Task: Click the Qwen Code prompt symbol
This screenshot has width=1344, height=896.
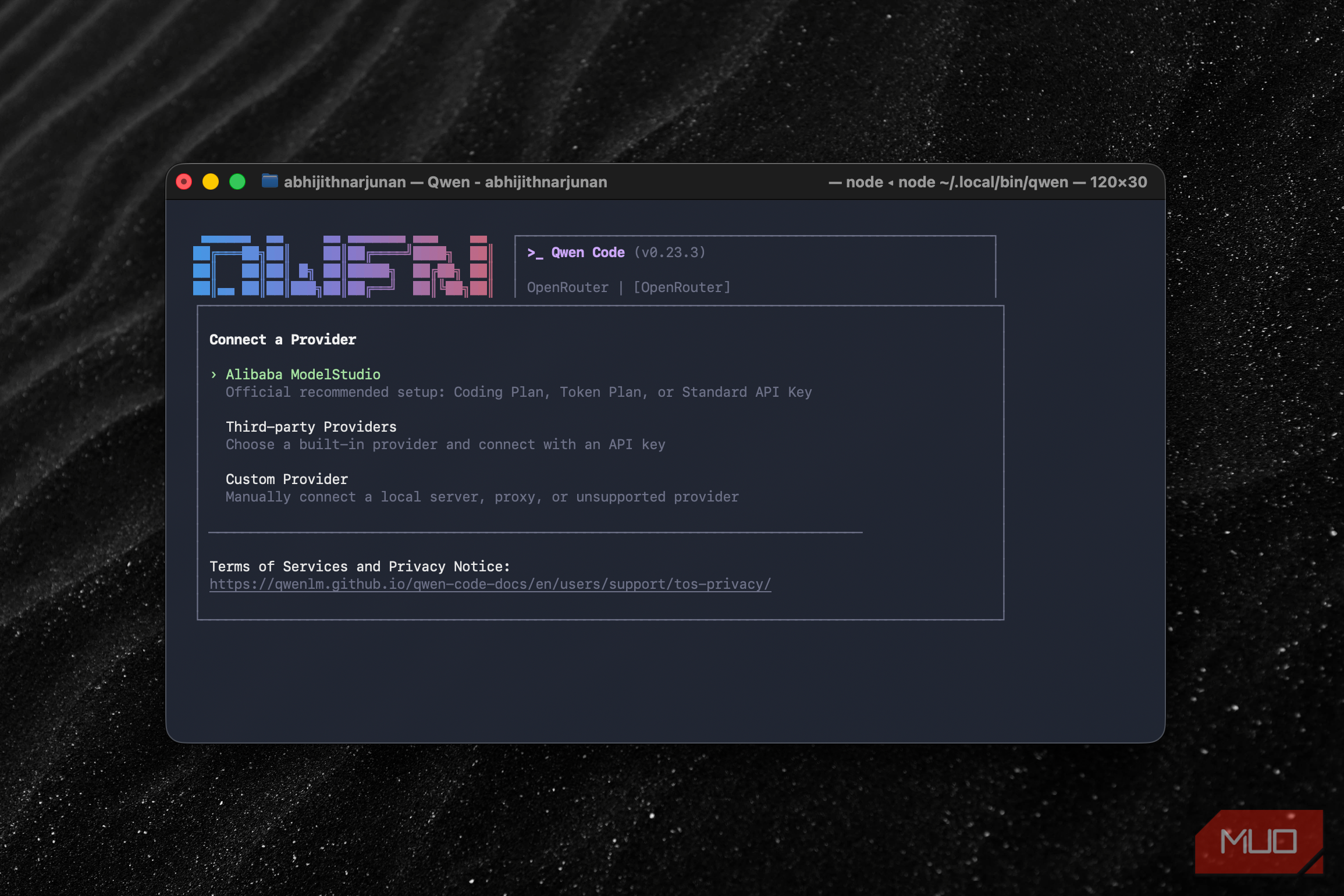Action: click(535, 253)
